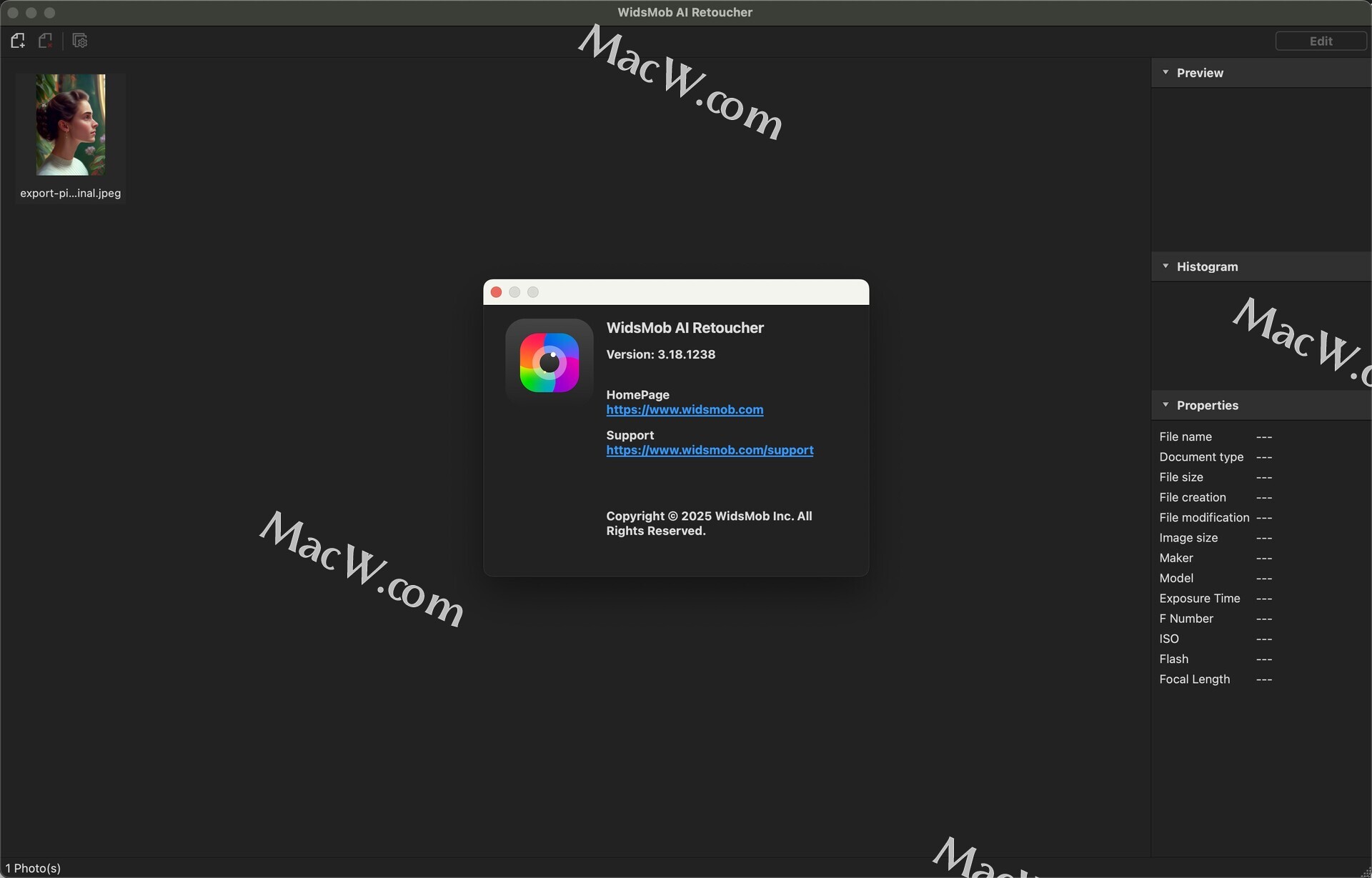Open the widsmob.com/support link

[x=710, y=450]
